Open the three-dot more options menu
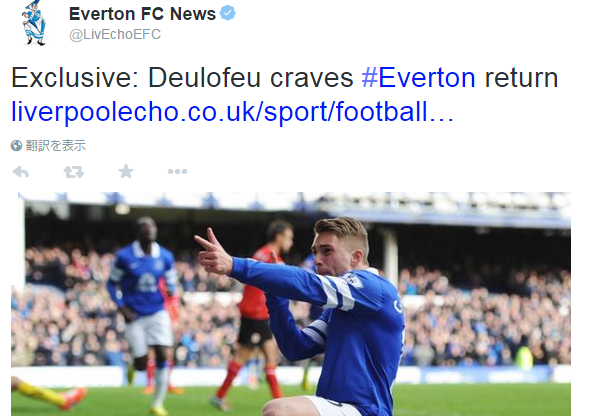Viewport: 594px width, 416px height. (x=177, y=172)
